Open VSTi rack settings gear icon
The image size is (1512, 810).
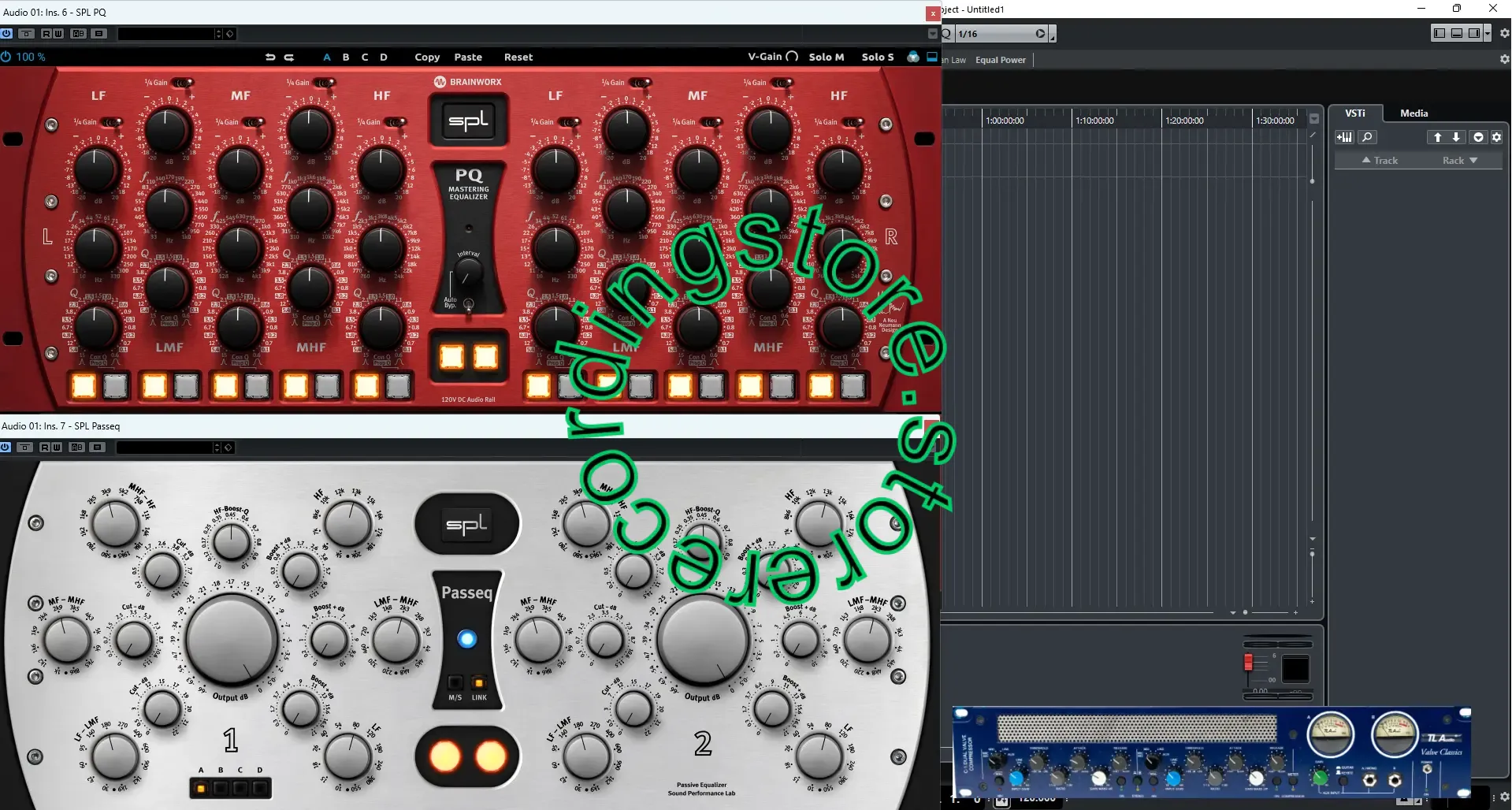(x=1496, y=137)
